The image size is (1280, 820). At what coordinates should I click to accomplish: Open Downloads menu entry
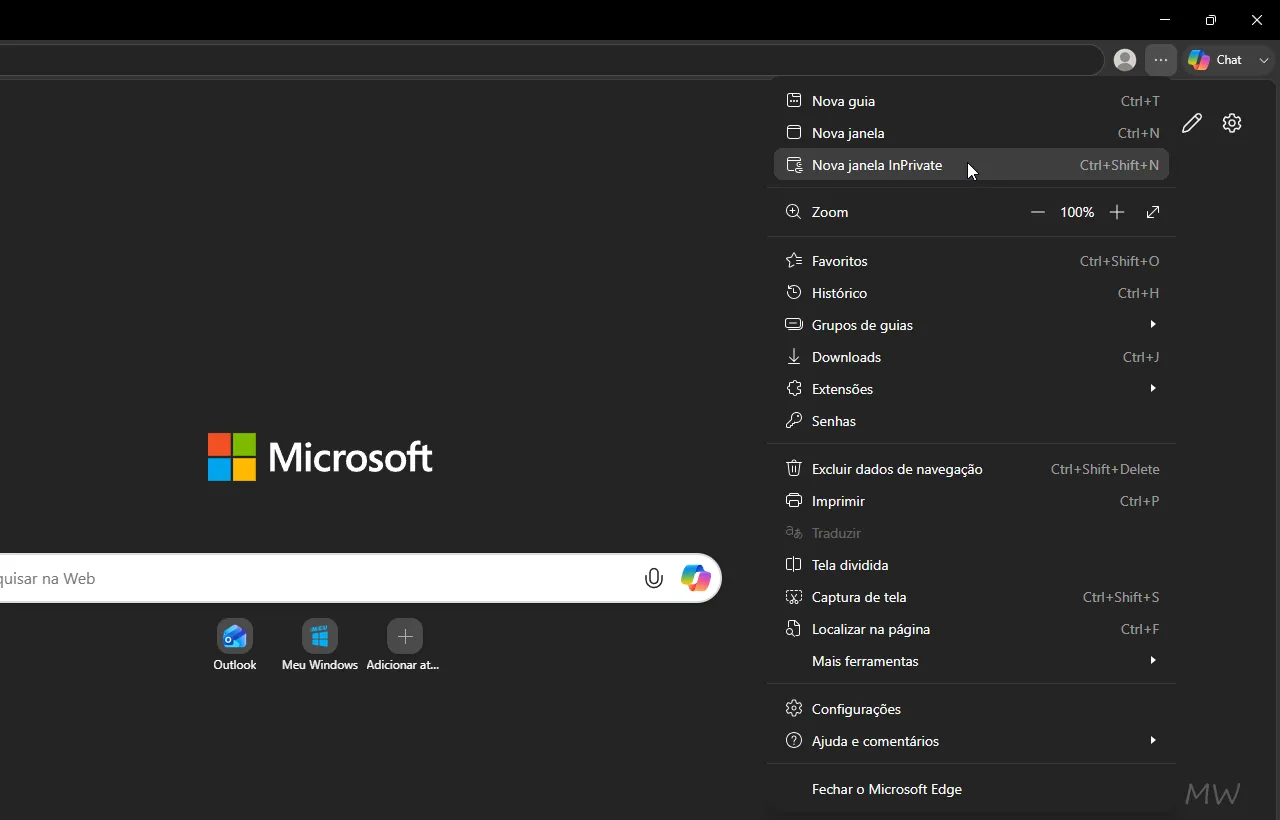pyautogui.click(x=971, y=357)
